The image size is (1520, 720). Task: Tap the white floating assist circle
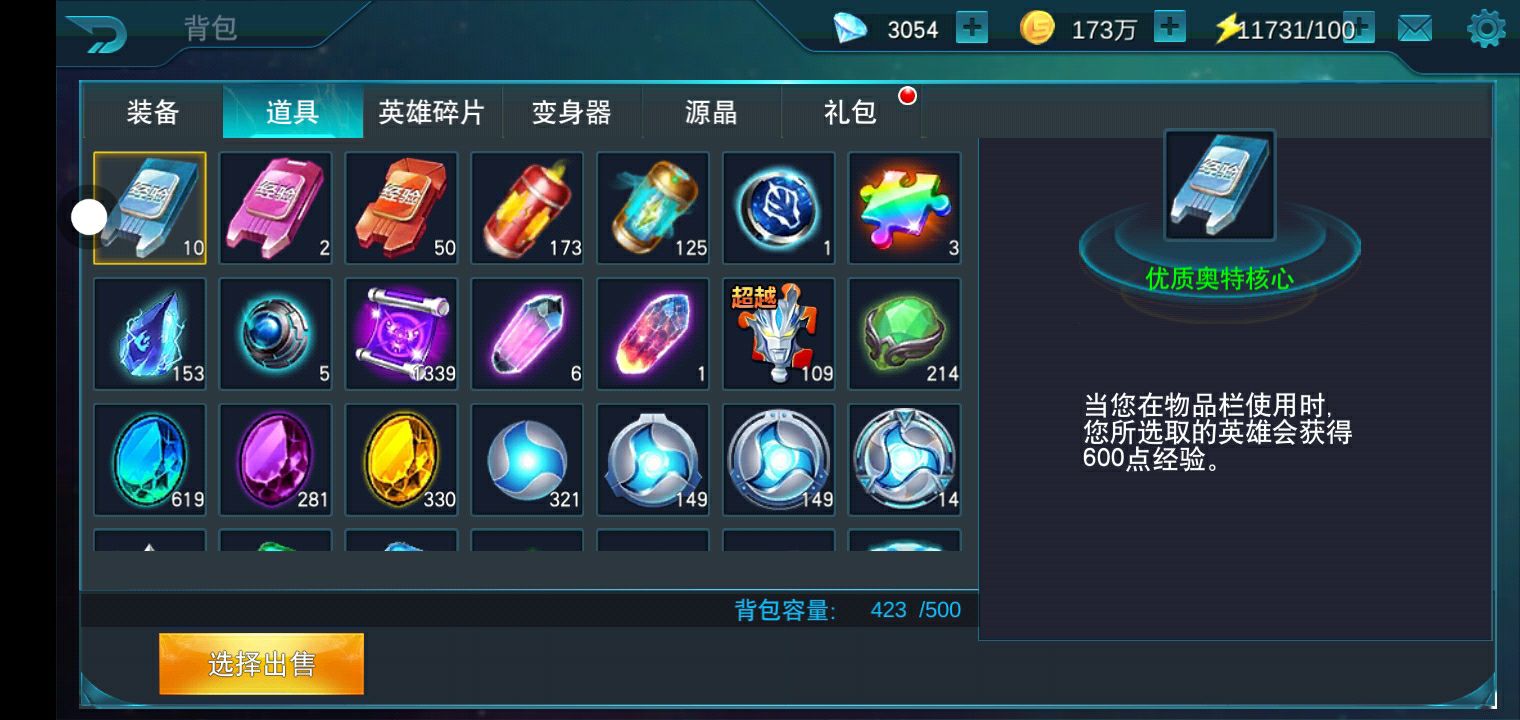coord(89,217)
